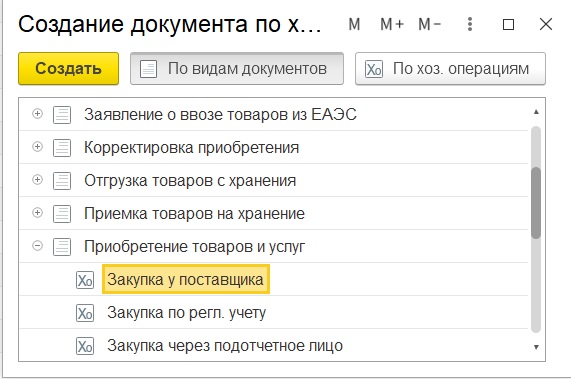
Task: Open the three-dots more menu
Action: click(x=470, y=24)
